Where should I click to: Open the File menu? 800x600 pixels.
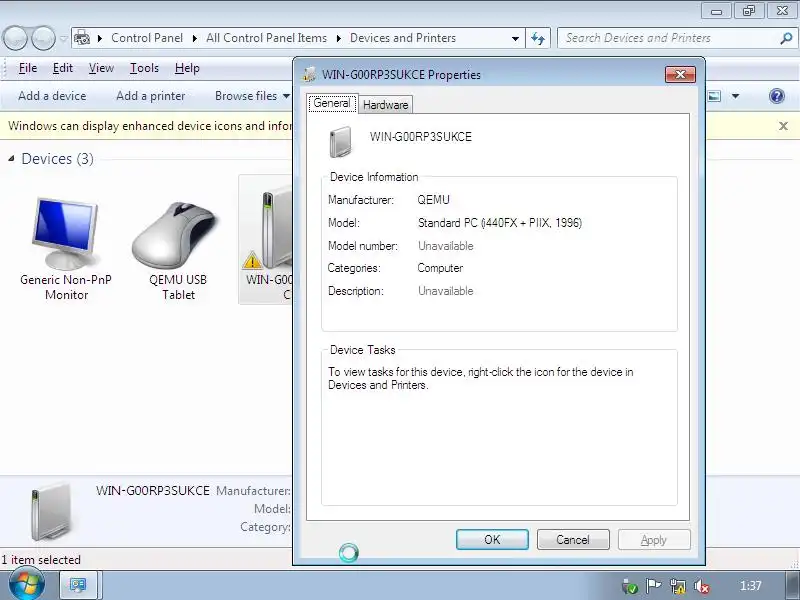pyautogui.click(x=28, y=68)
